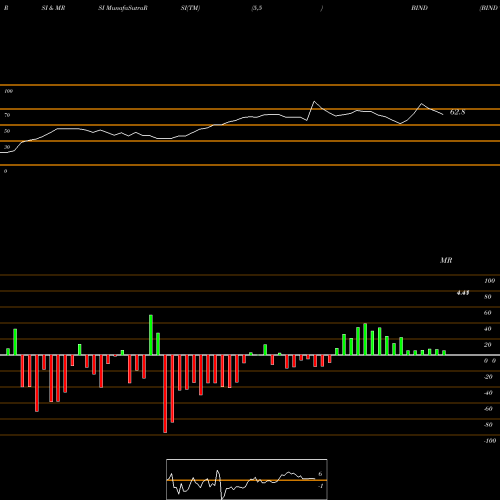Click the -80 label on the MR axis
The width and height of the screenshot is (500, 500).
pyautogui.click(x=488, y=425)
